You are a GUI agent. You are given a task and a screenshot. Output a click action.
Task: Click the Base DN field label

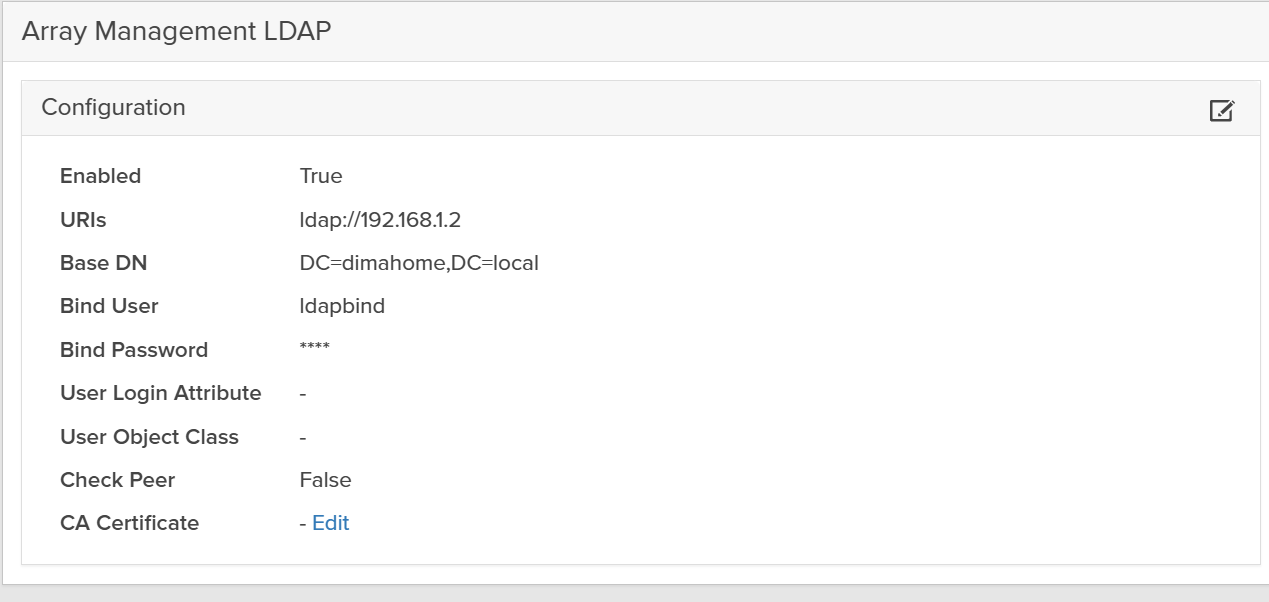[103, 263]
